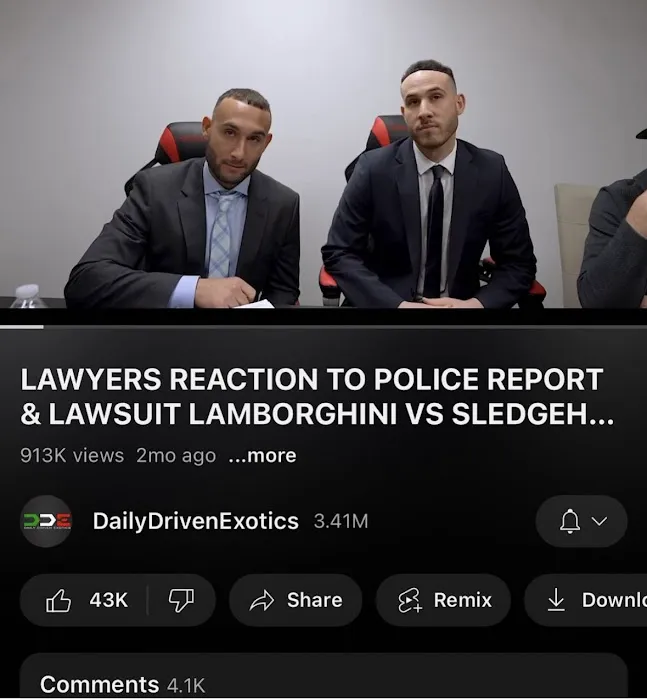
Task: Click the Remix icon
Action: [409, 600]
